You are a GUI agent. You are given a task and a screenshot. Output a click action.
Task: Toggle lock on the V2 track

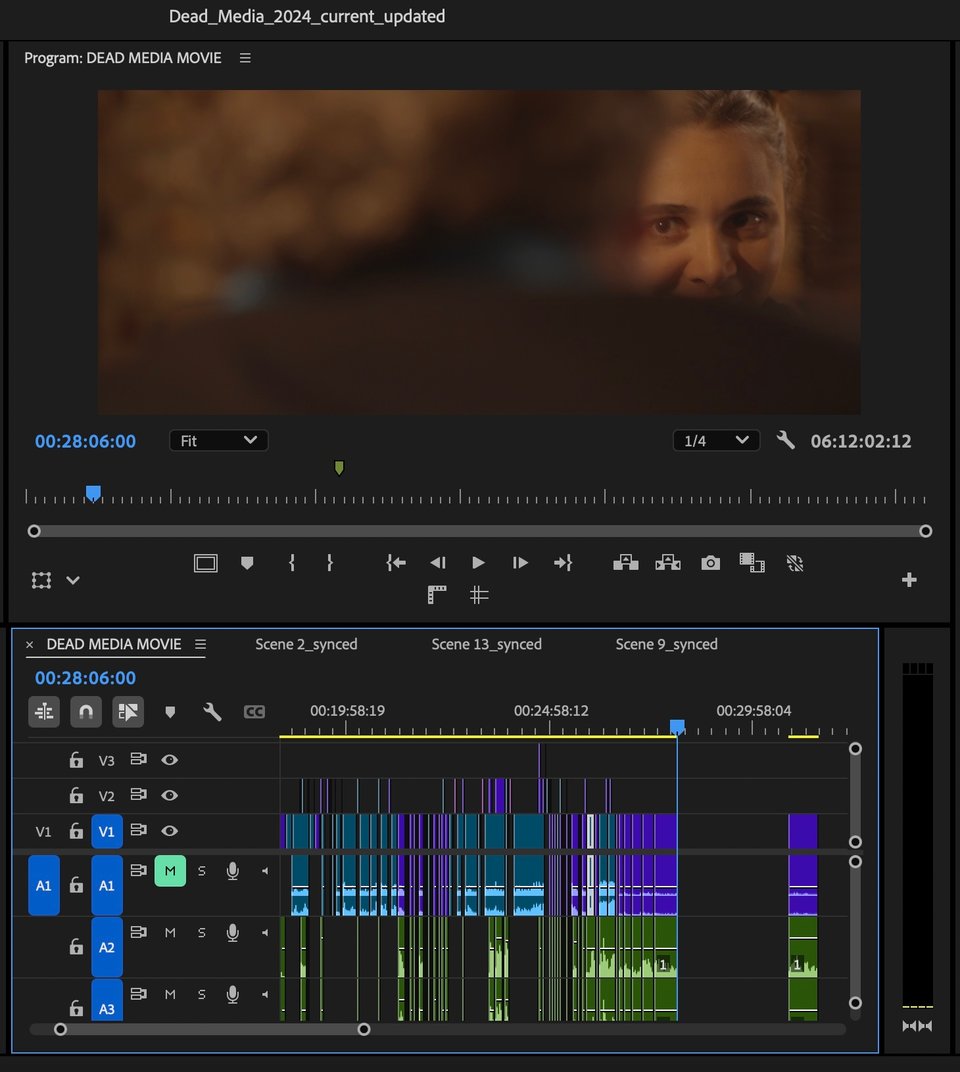point(76,796)
